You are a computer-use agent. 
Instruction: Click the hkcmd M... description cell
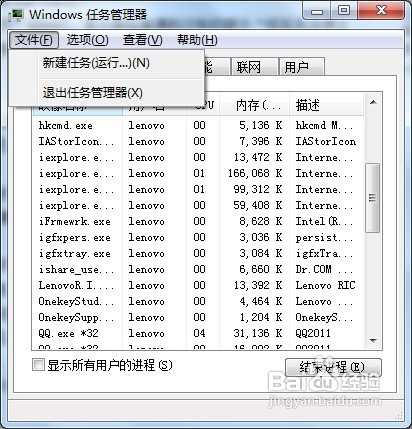pyautogui.click(x=324, y=125)
